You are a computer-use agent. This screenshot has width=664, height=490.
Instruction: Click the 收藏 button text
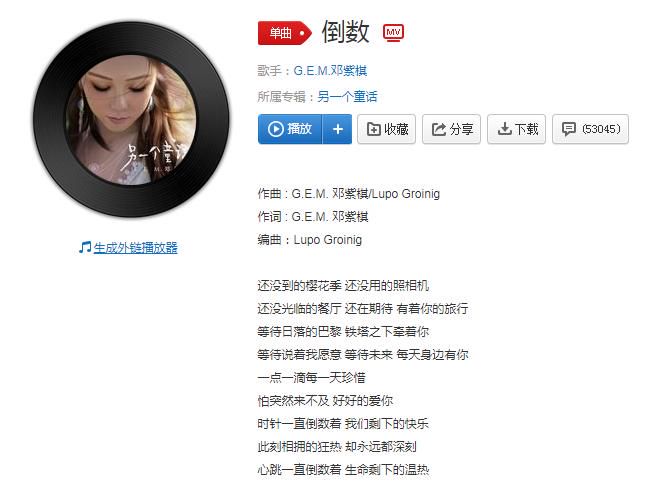pos(396,129)
